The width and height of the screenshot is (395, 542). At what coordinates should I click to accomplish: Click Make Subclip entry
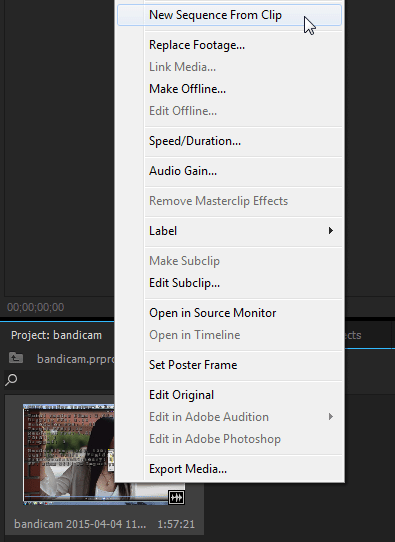coord(229,261)
